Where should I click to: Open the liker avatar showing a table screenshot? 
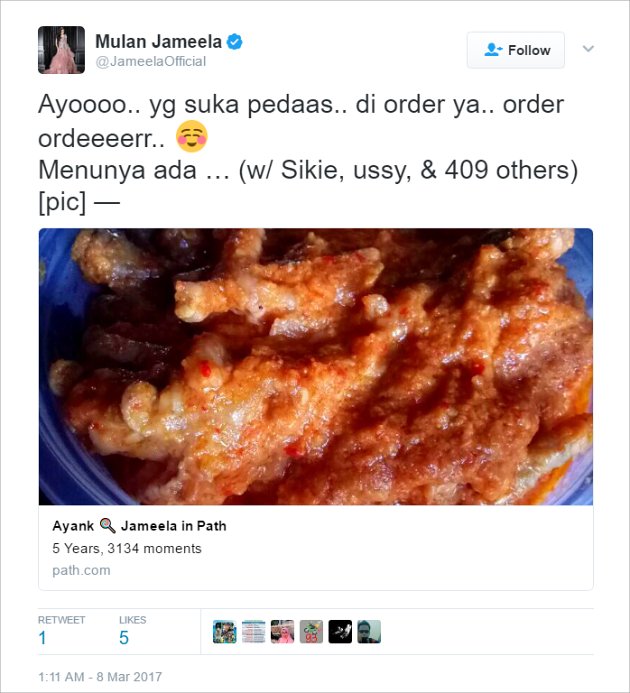(x=253, y=632)
